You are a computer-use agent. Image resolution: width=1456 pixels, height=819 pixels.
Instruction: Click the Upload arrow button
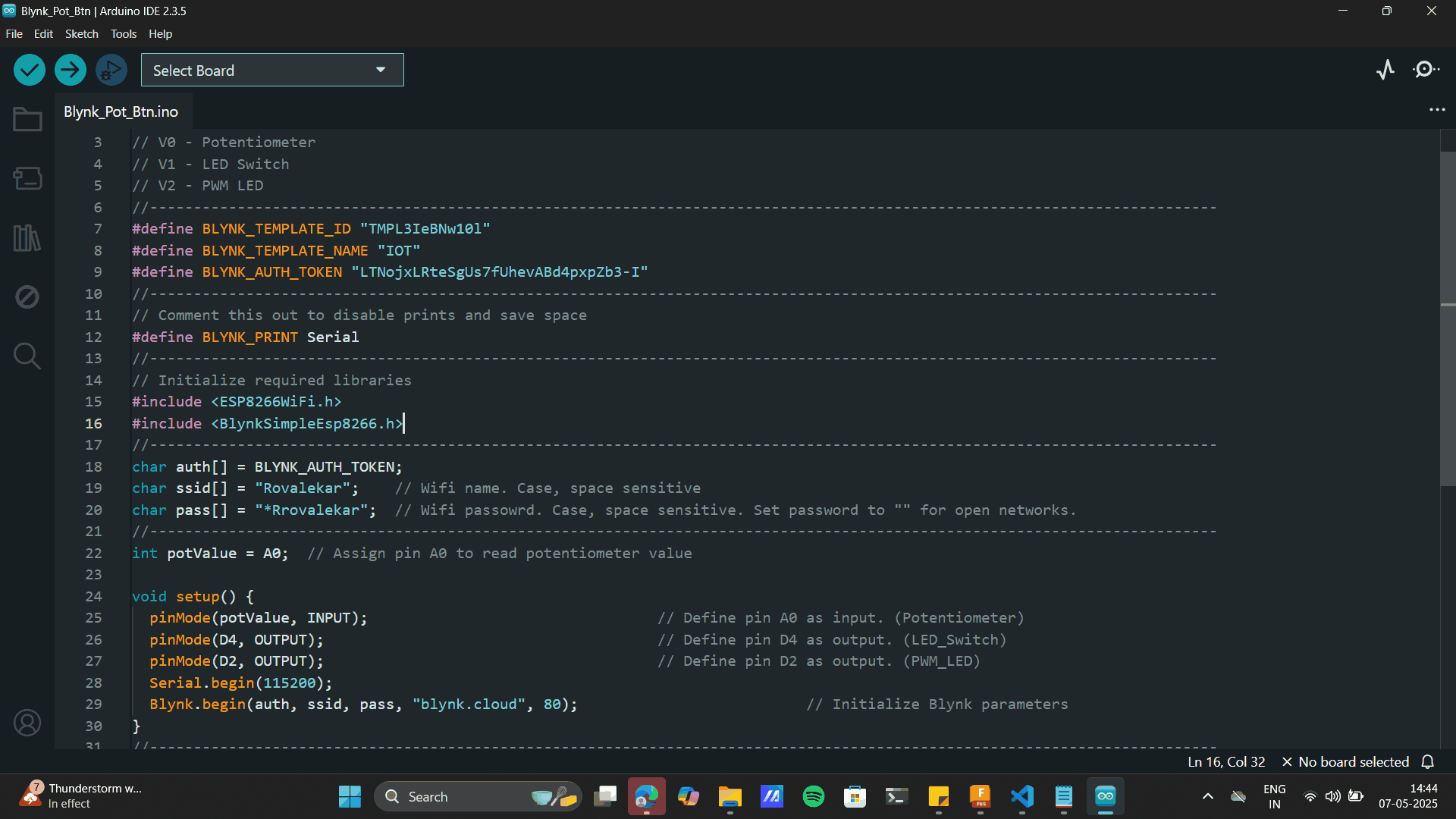pyautogui.click(x=71, y=70)
